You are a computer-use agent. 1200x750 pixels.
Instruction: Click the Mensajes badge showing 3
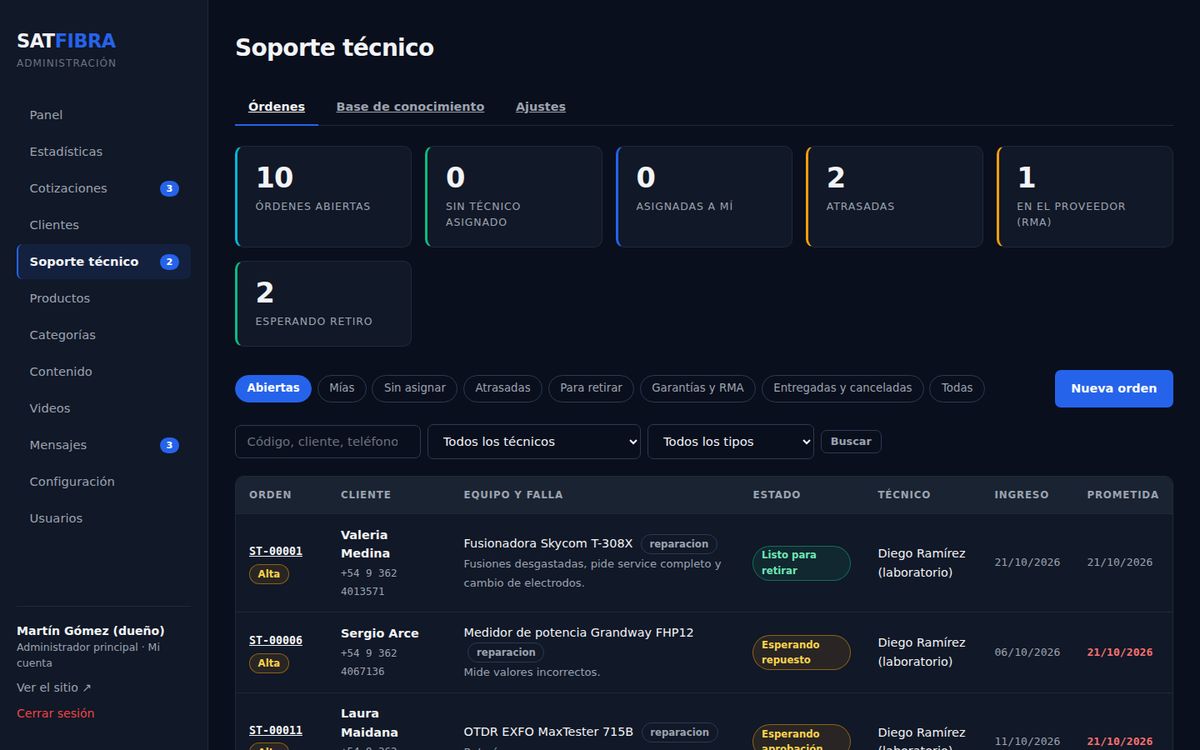pos(170,445)
